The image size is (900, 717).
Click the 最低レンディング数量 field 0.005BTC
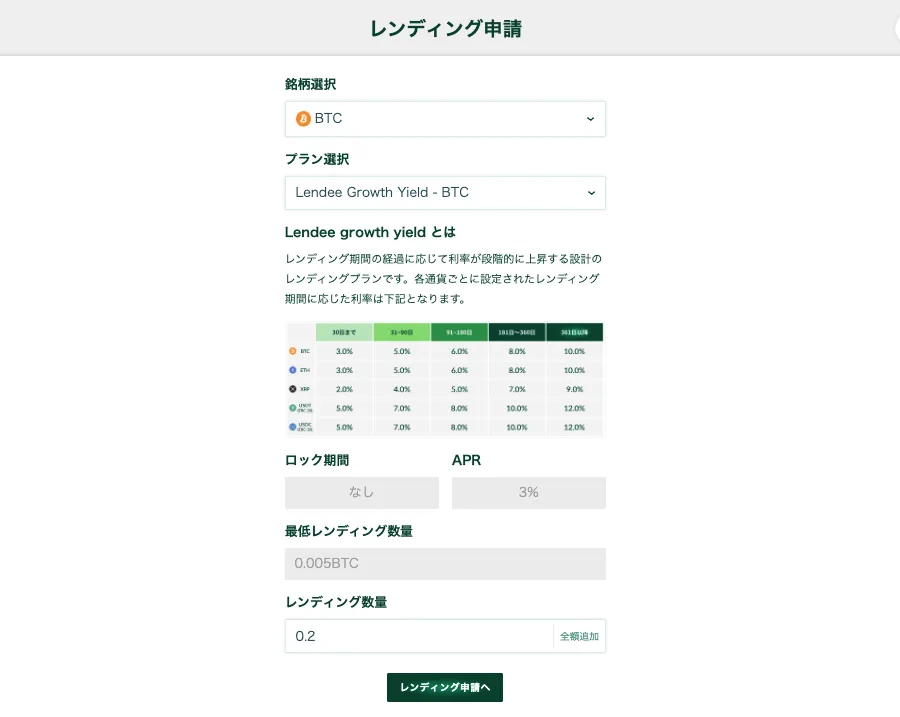pos(445,564)
